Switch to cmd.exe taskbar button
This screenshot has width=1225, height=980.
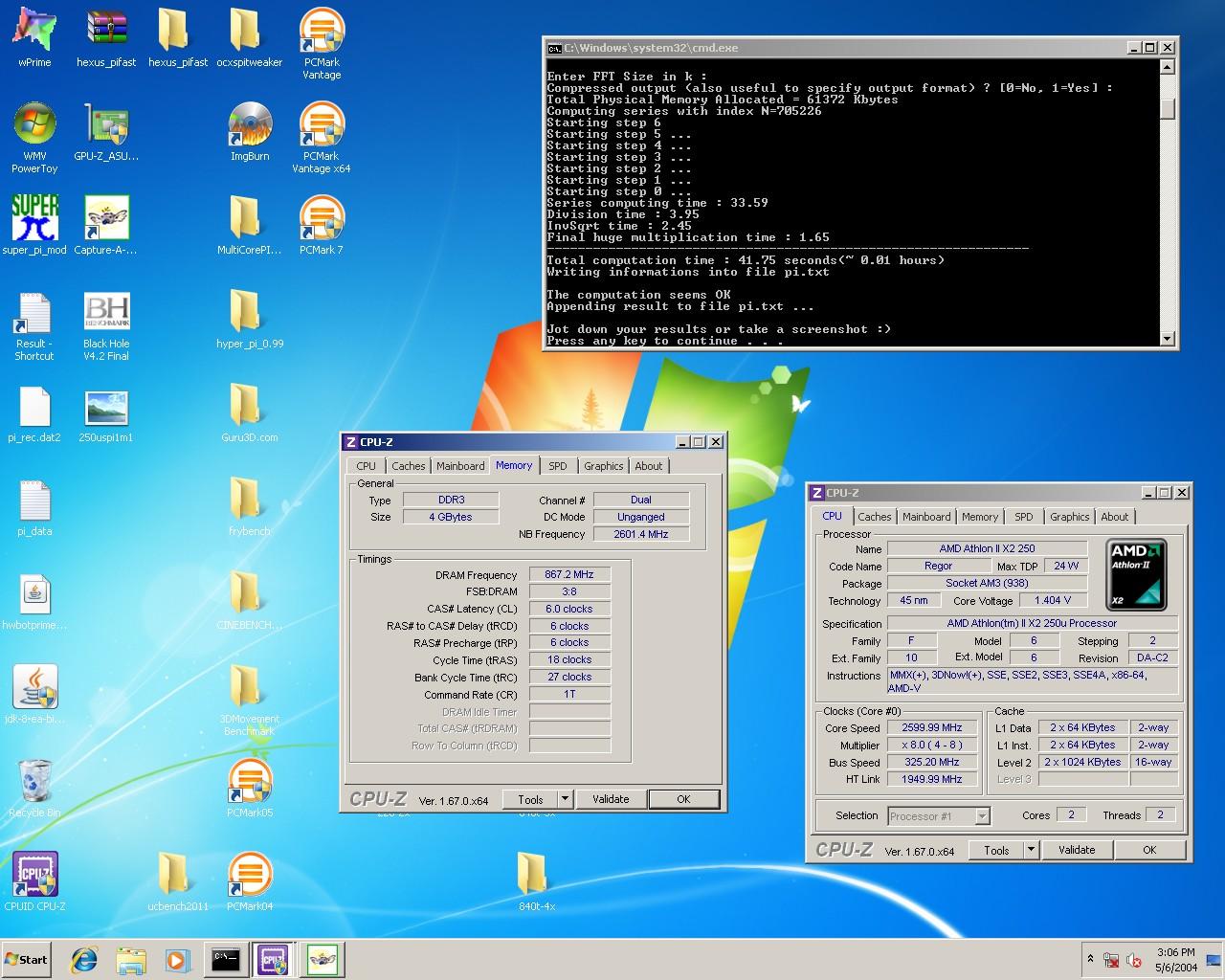pyautogui.click(x=226, y=959)
